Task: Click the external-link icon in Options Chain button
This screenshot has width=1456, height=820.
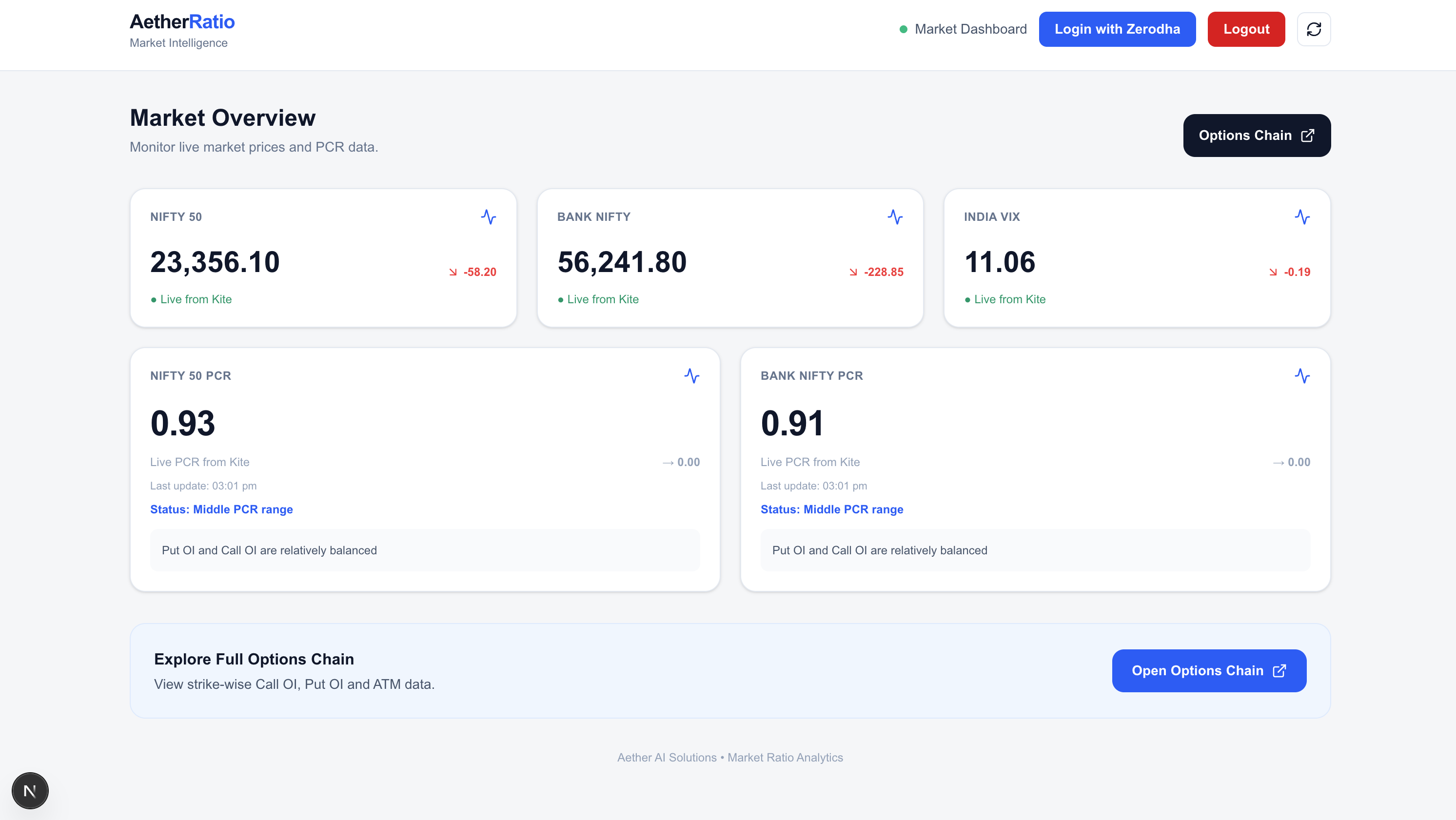Action: pos(1307,136)
